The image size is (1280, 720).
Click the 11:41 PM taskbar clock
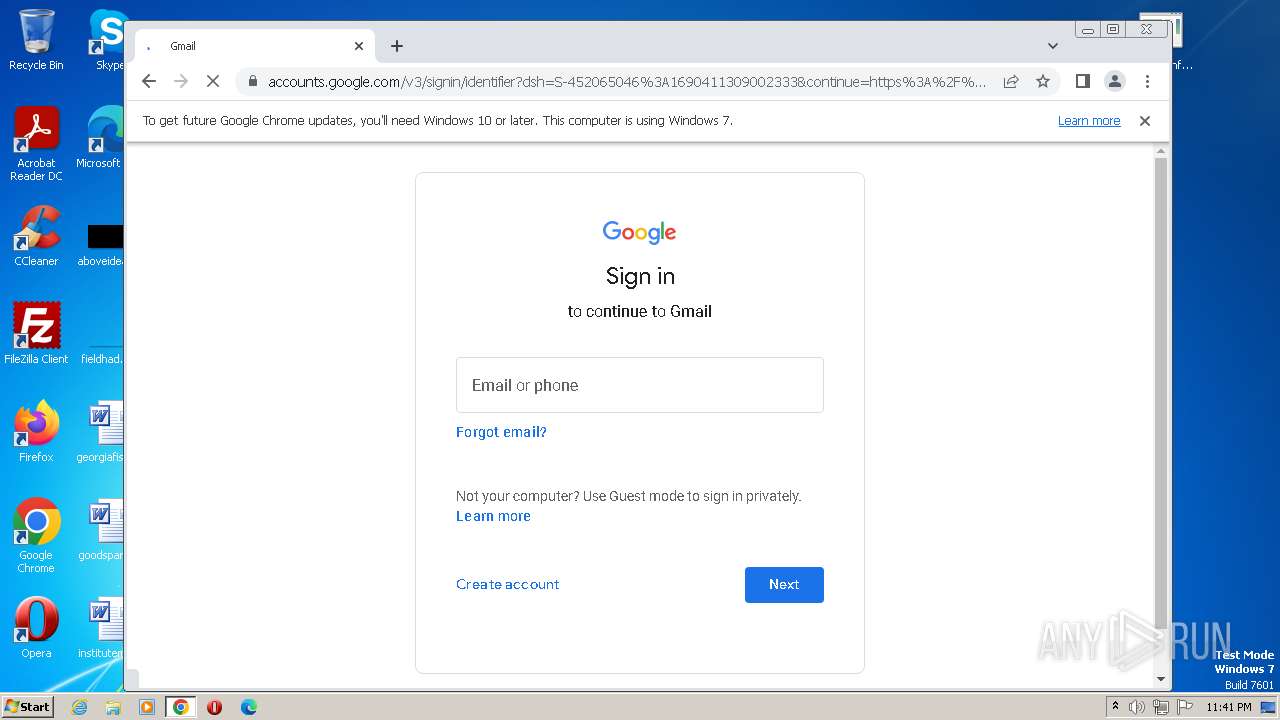coord(1229,707)
